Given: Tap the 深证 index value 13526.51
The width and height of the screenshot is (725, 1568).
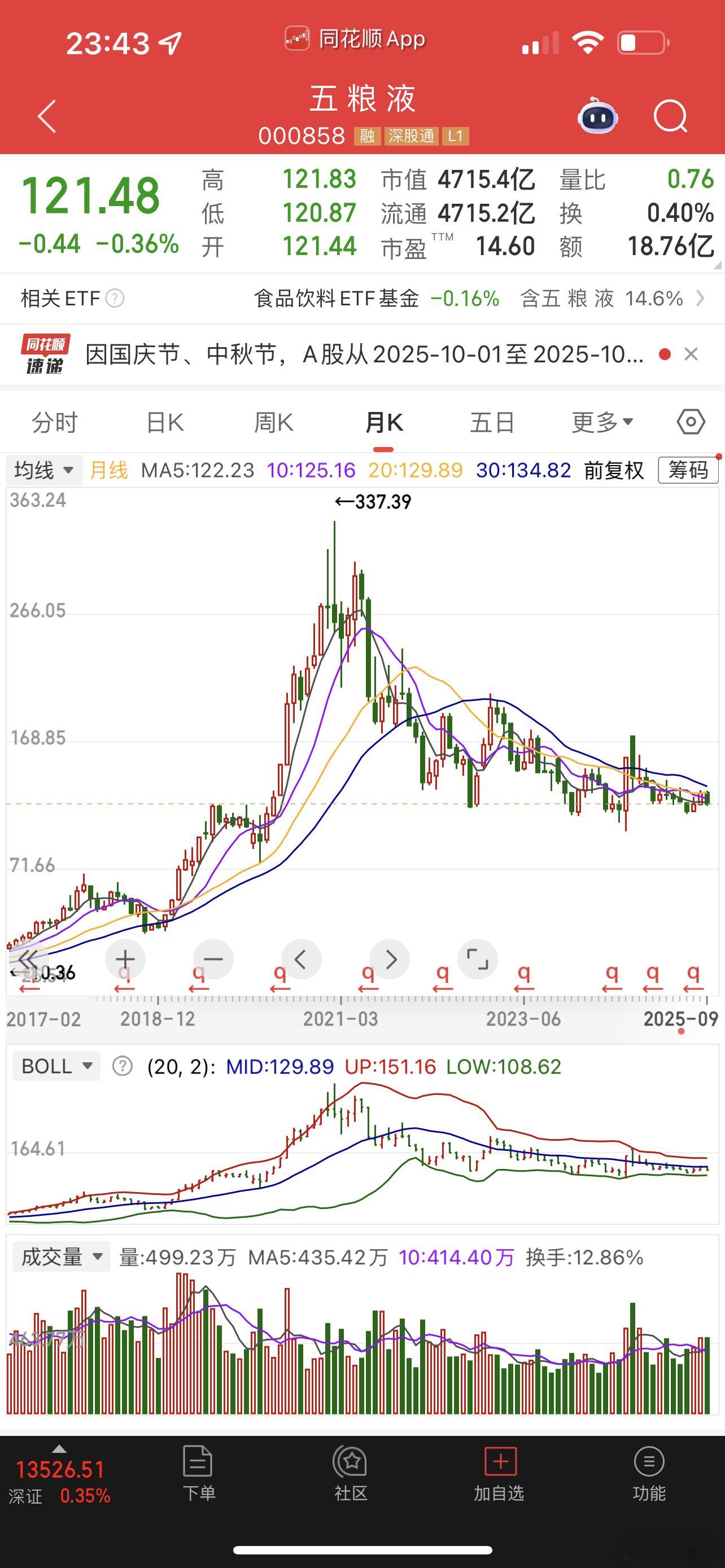Looking at the screenshot, I should pos(60,1469).
